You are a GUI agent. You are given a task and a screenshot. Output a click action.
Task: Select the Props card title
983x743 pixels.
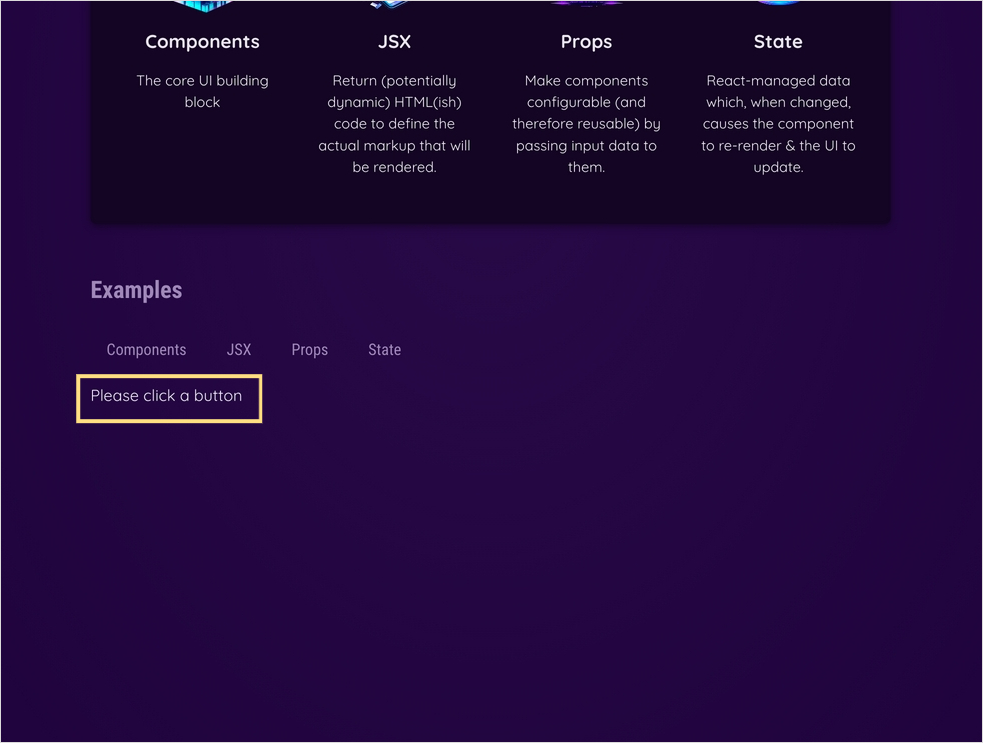(586, 42)
